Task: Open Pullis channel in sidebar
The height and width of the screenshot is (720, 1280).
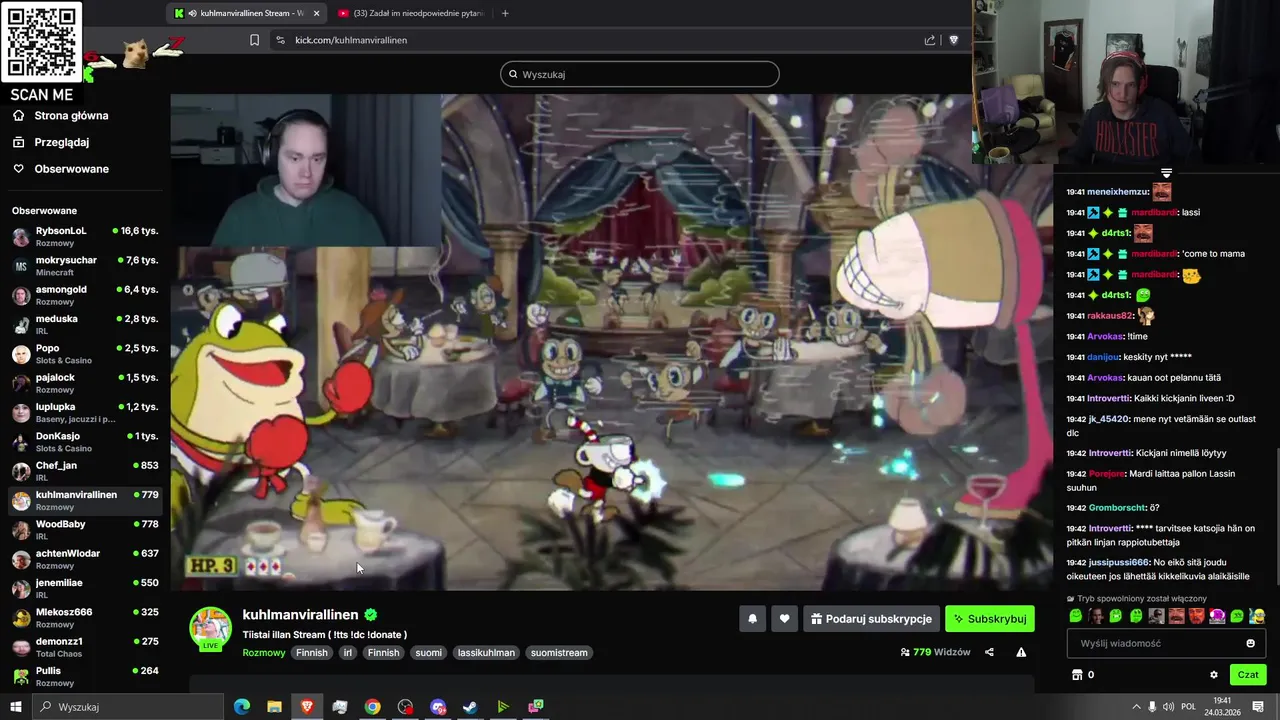Action: (85, 676)
